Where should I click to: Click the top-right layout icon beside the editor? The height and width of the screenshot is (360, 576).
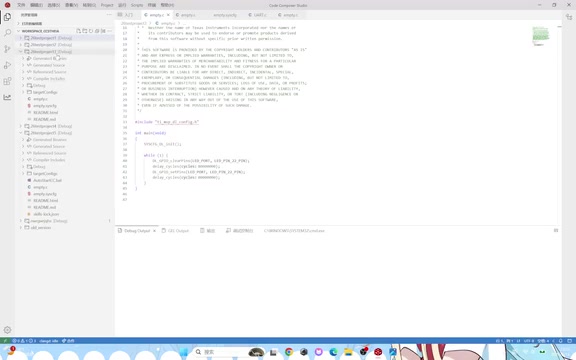(569, 17)
